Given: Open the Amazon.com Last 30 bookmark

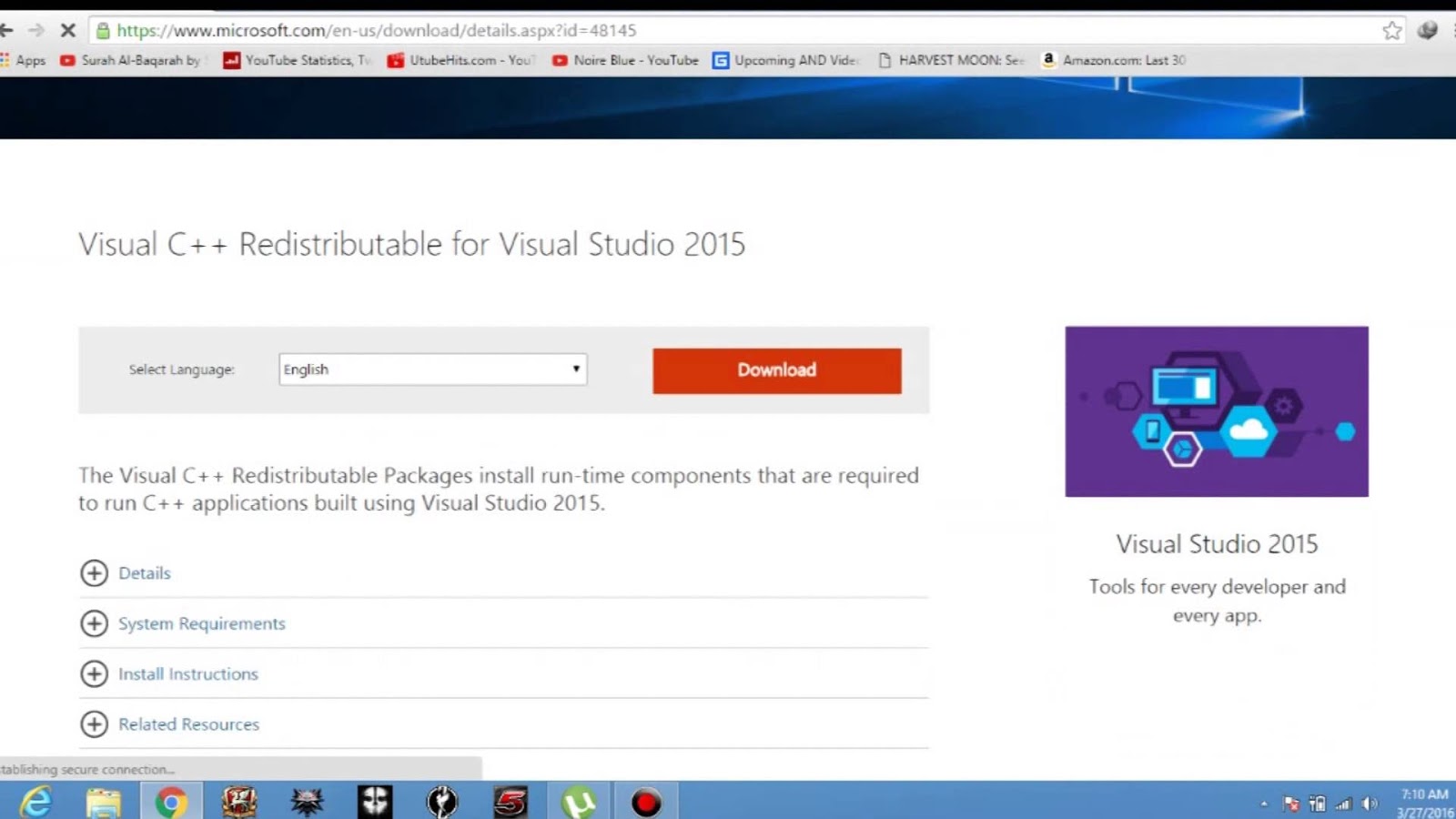Looking at the screenshot, I should pos(1114,60).
